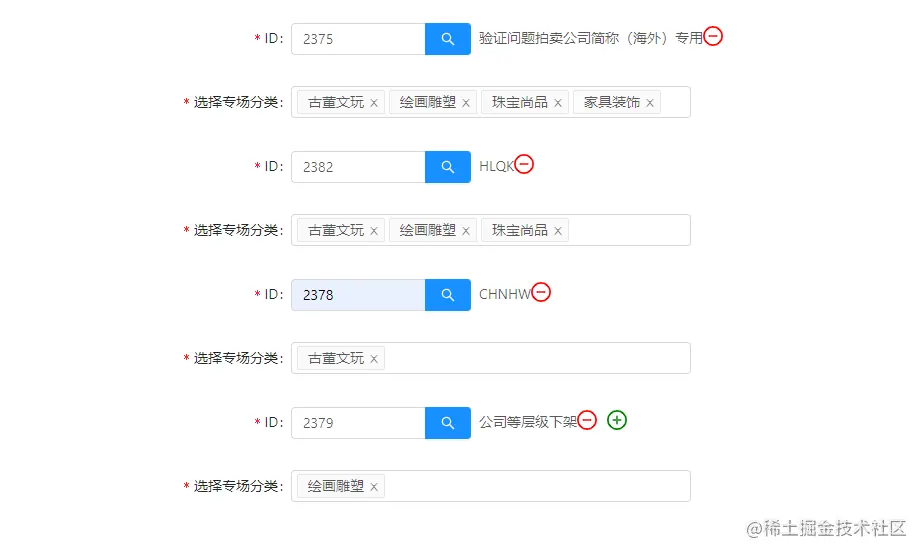Remove 古董文玩 tag in CHNHW's category selector
924x556 pixels.
click(374, 359)
